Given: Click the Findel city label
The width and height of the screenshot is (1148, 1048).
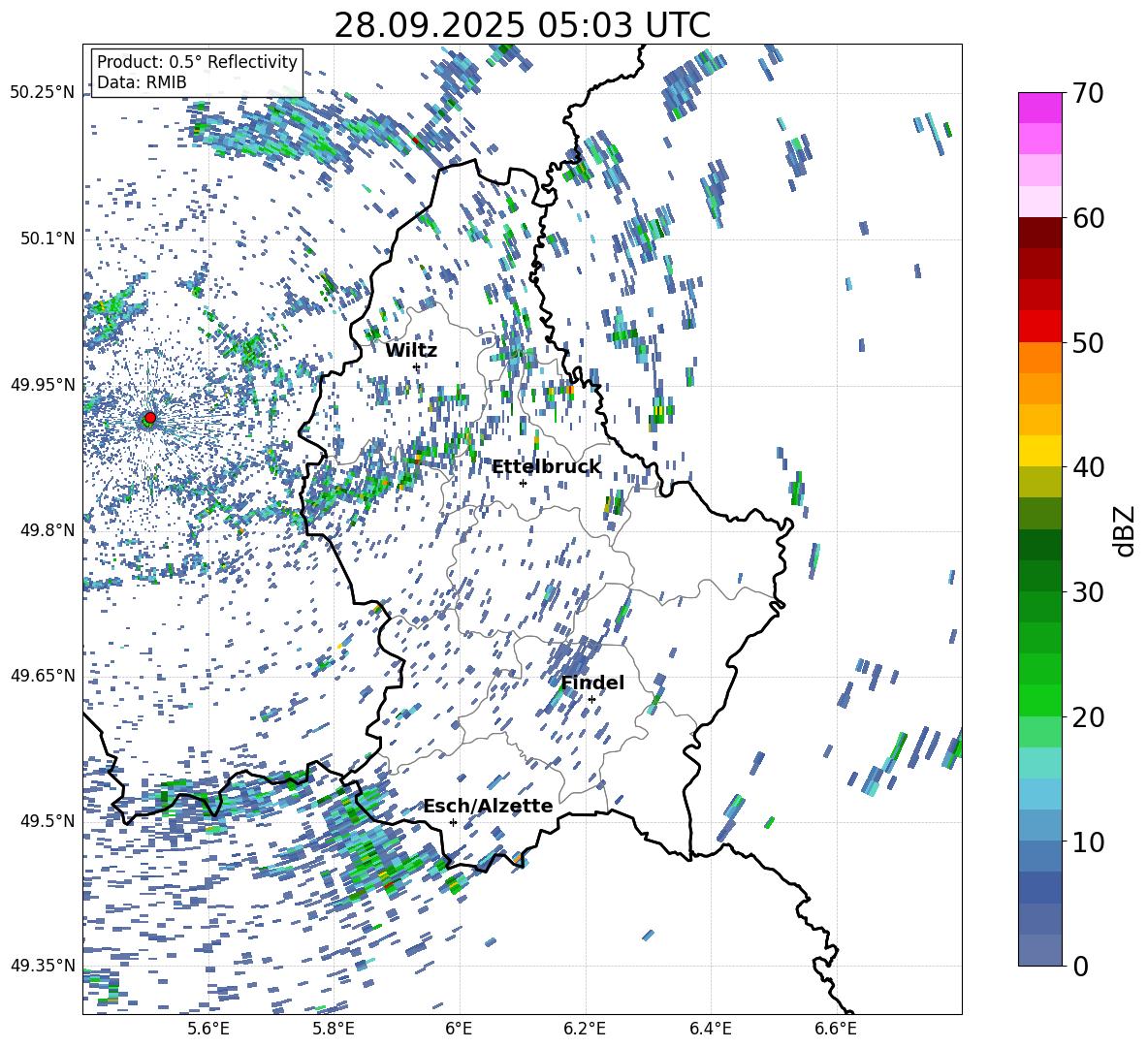Looking at the screenshot, I should pos(592,683).
